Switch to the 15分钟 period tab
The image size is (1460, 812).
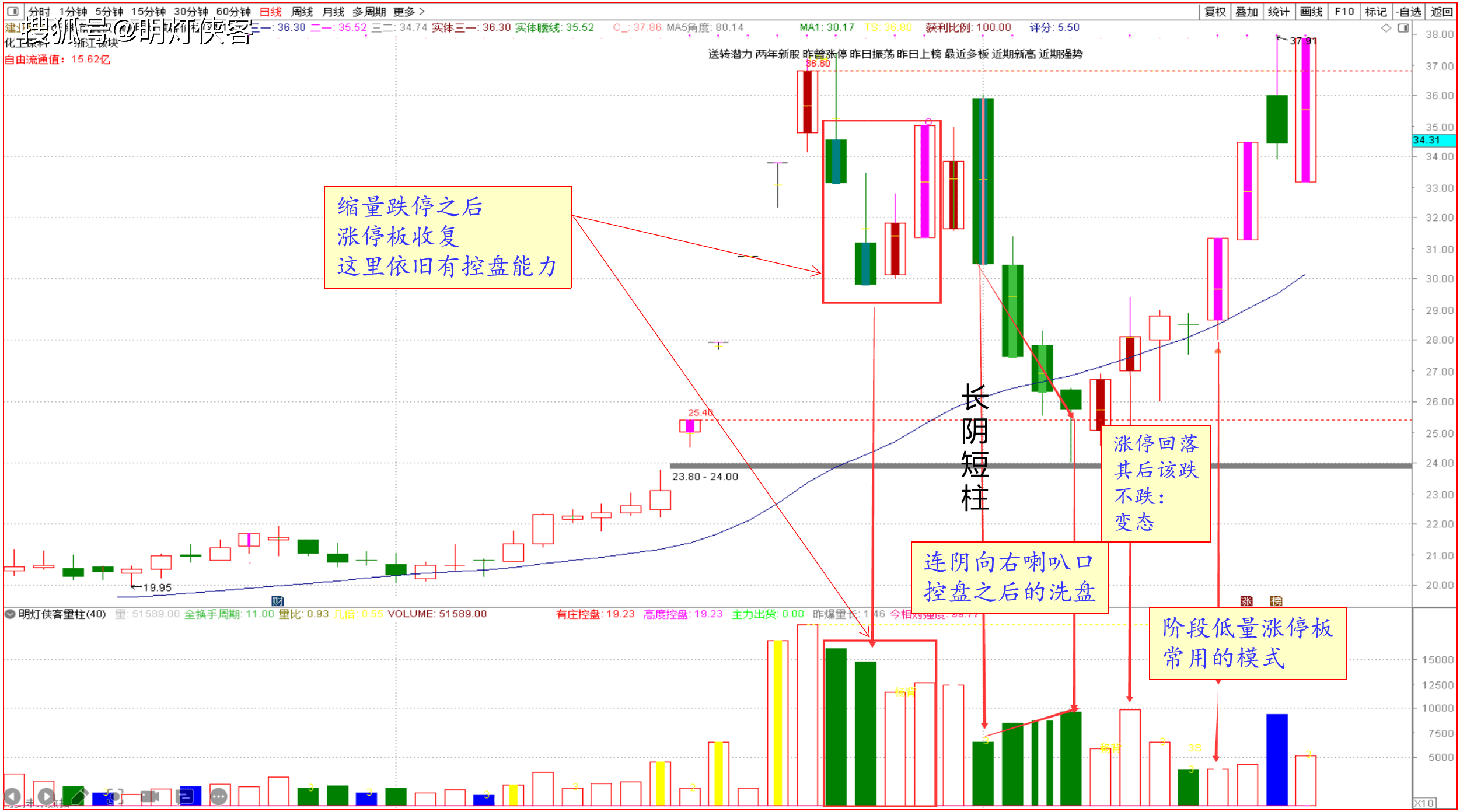click(x=148, y=12)
